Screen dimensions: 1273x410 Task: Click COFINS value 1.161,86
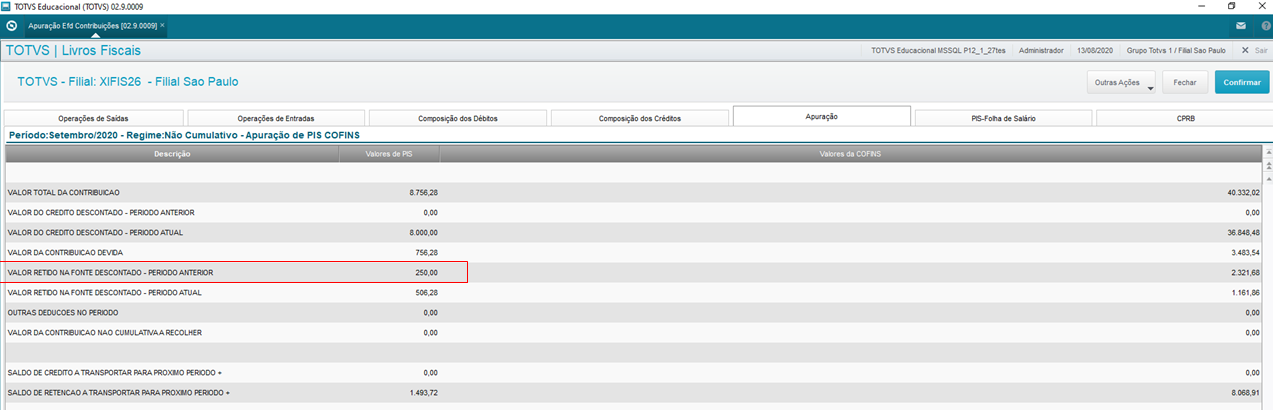click(x=1245, y=292)
